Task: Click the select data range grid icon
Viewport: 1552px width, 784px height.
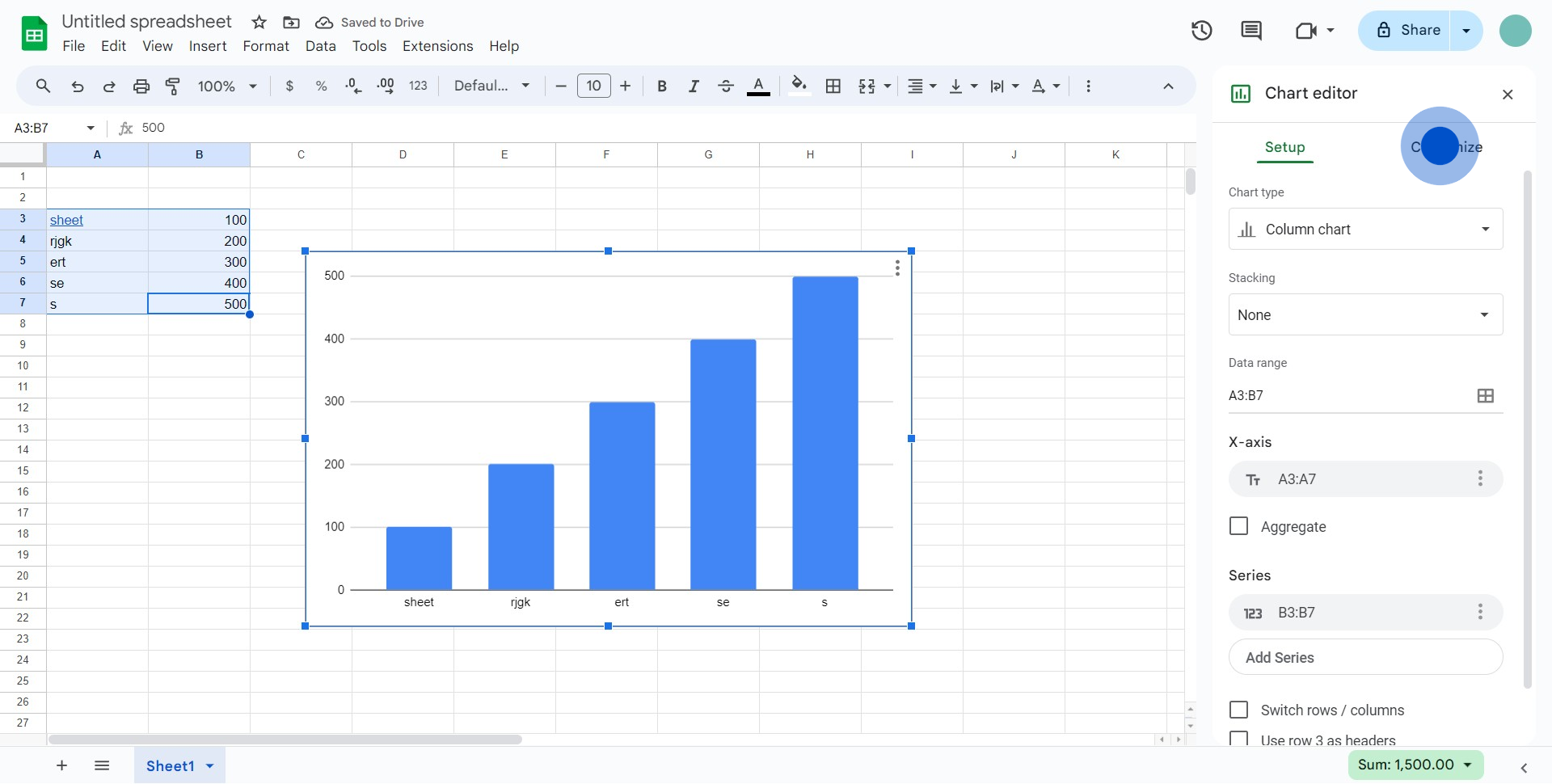Action: pos(1486,395)
